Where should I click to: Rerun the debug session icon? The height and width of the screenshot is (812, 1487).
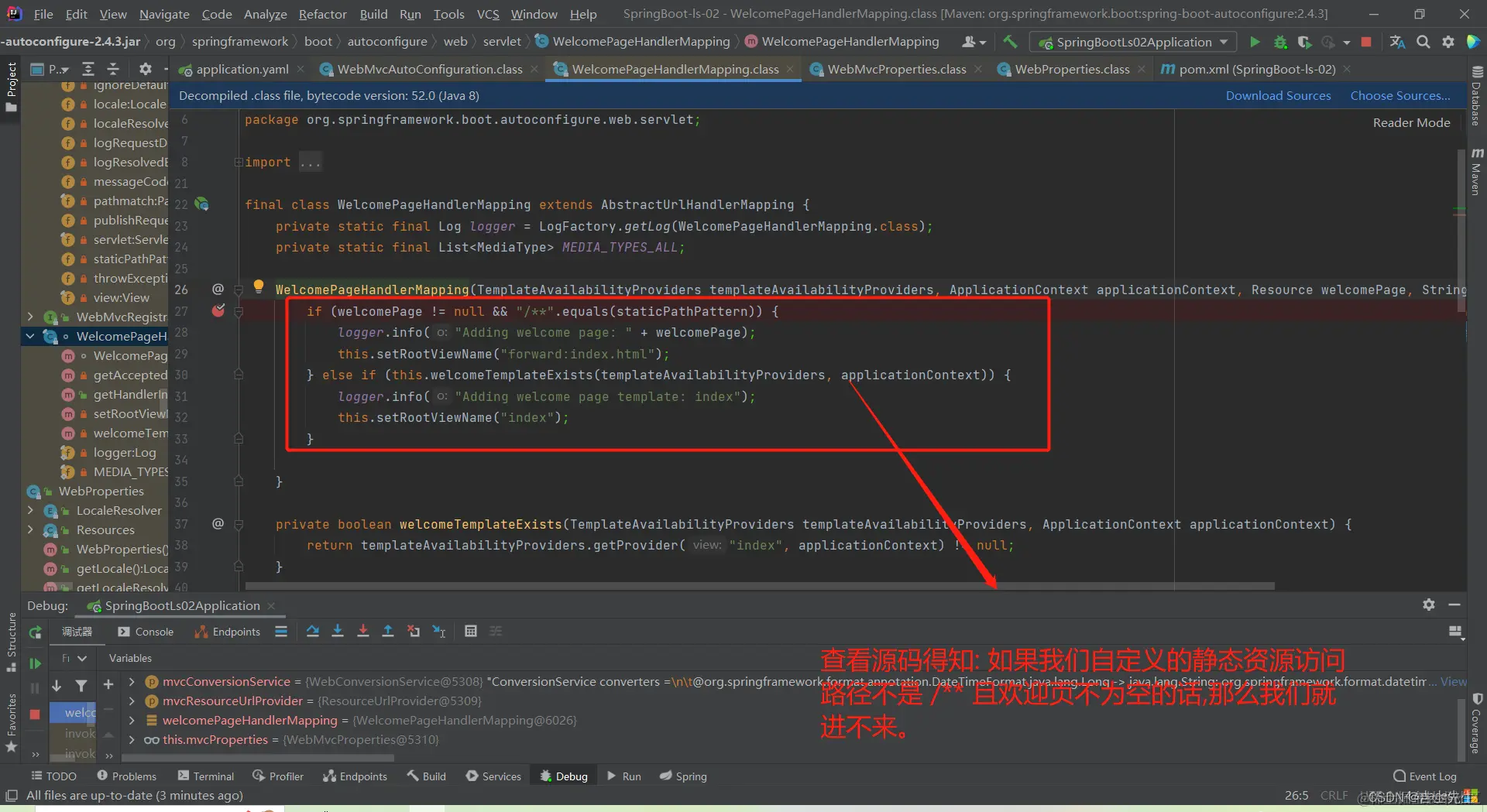click(35, 632)
